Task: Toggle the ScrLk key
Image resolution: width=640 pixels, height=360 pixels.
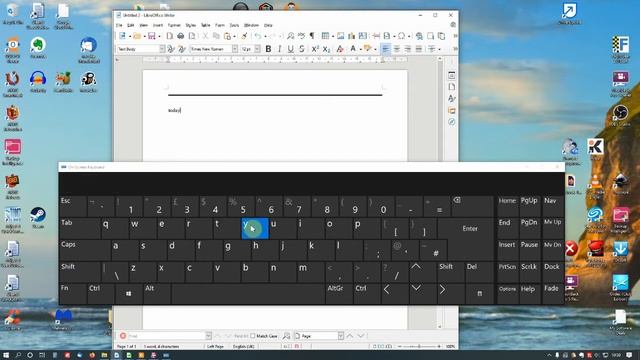Action: point(529,272)
